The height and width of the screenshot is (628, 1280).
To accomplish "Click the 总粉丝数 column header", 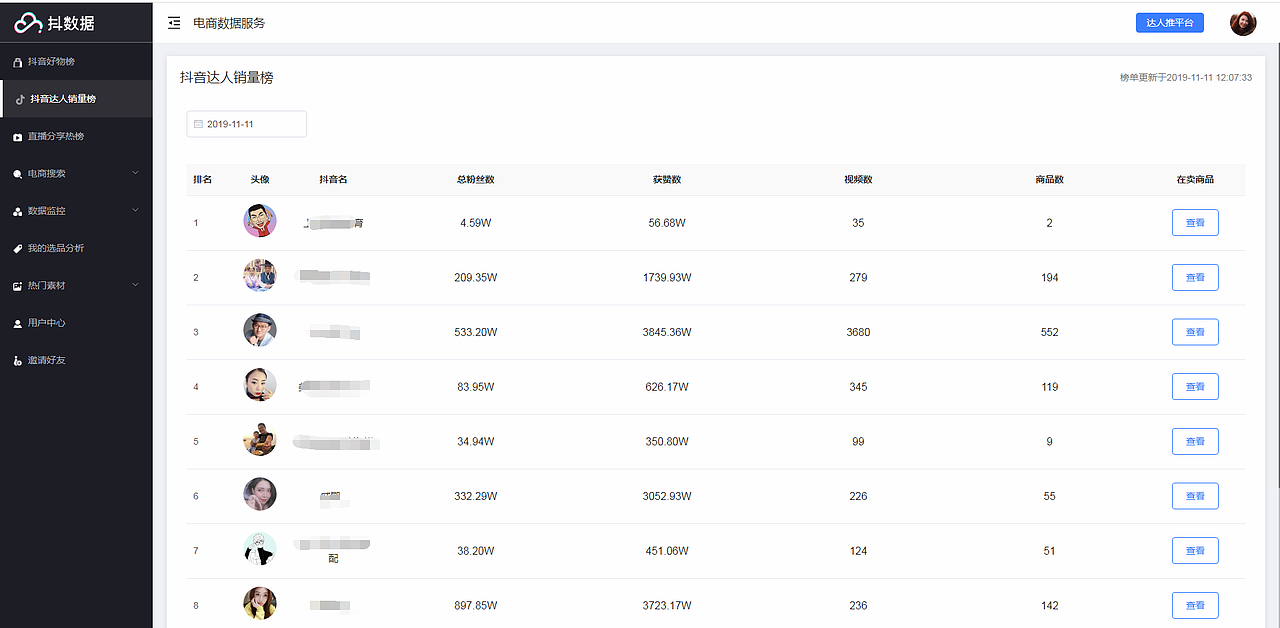I will (475, 180).
